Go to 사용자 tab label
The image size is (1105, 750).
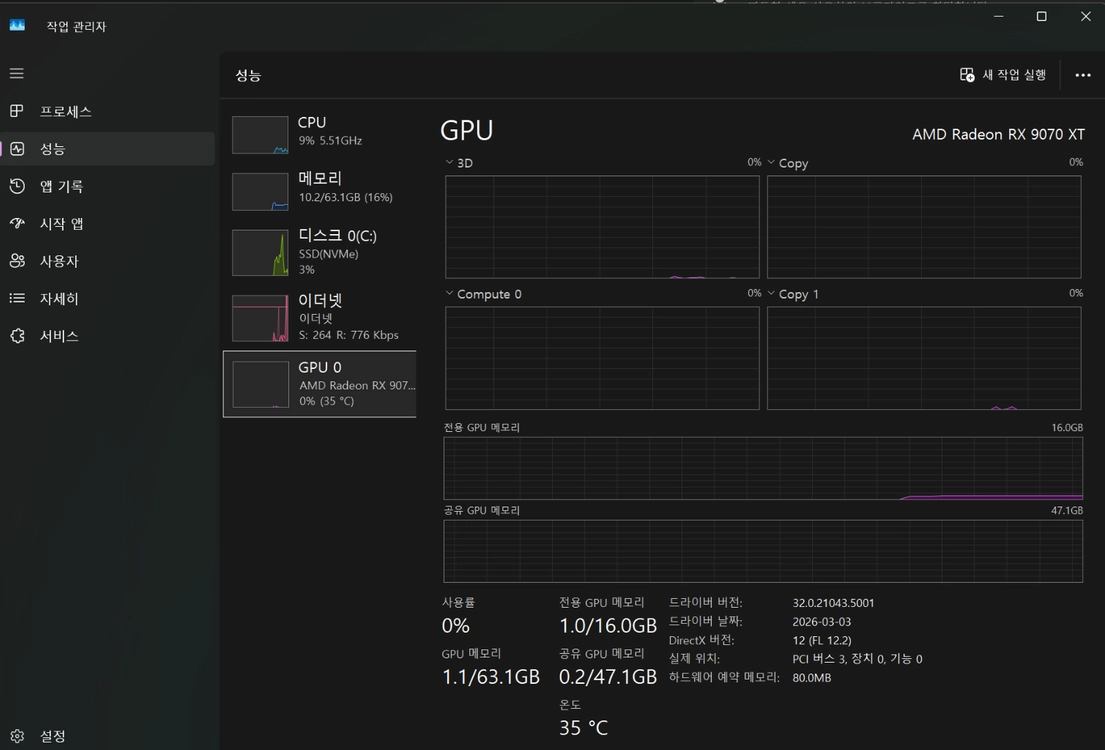point(59,261)
